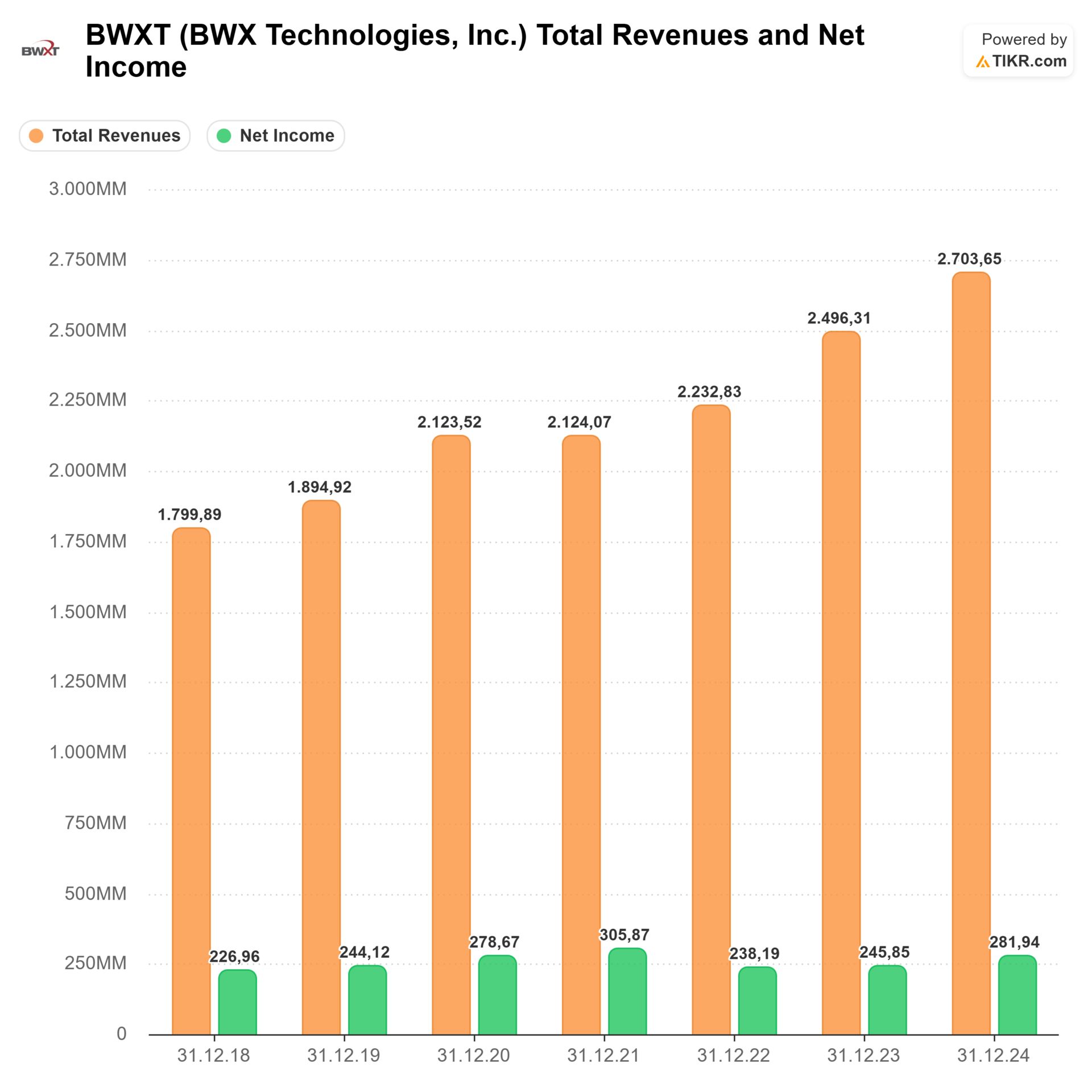This screenshot has width=1092, height=1092.
Task: Click the 31.12.21 x-axis date label
Action: [603, 1056]
